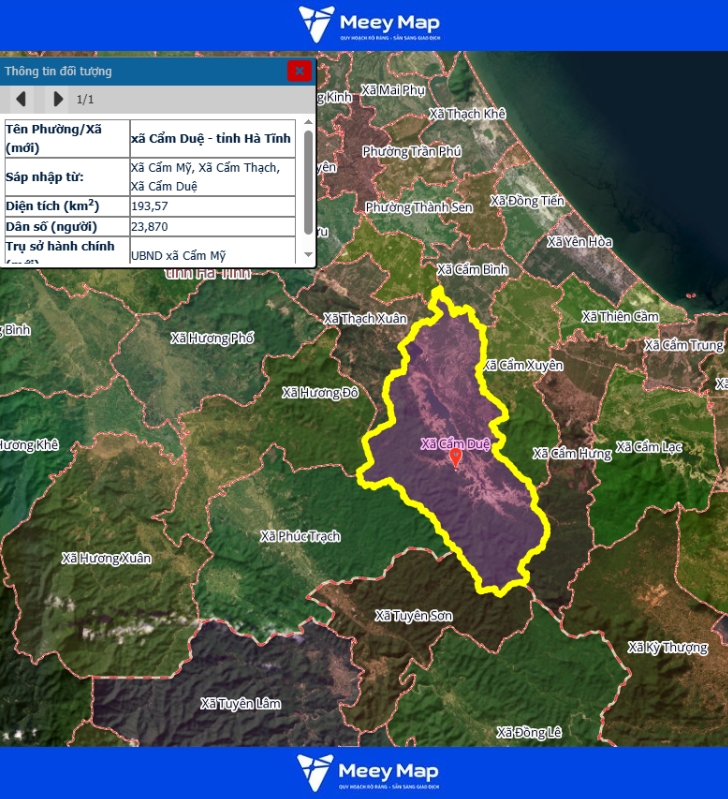
Task: Select Xã Kỳ Thượng region
Action: pos(667,648)
